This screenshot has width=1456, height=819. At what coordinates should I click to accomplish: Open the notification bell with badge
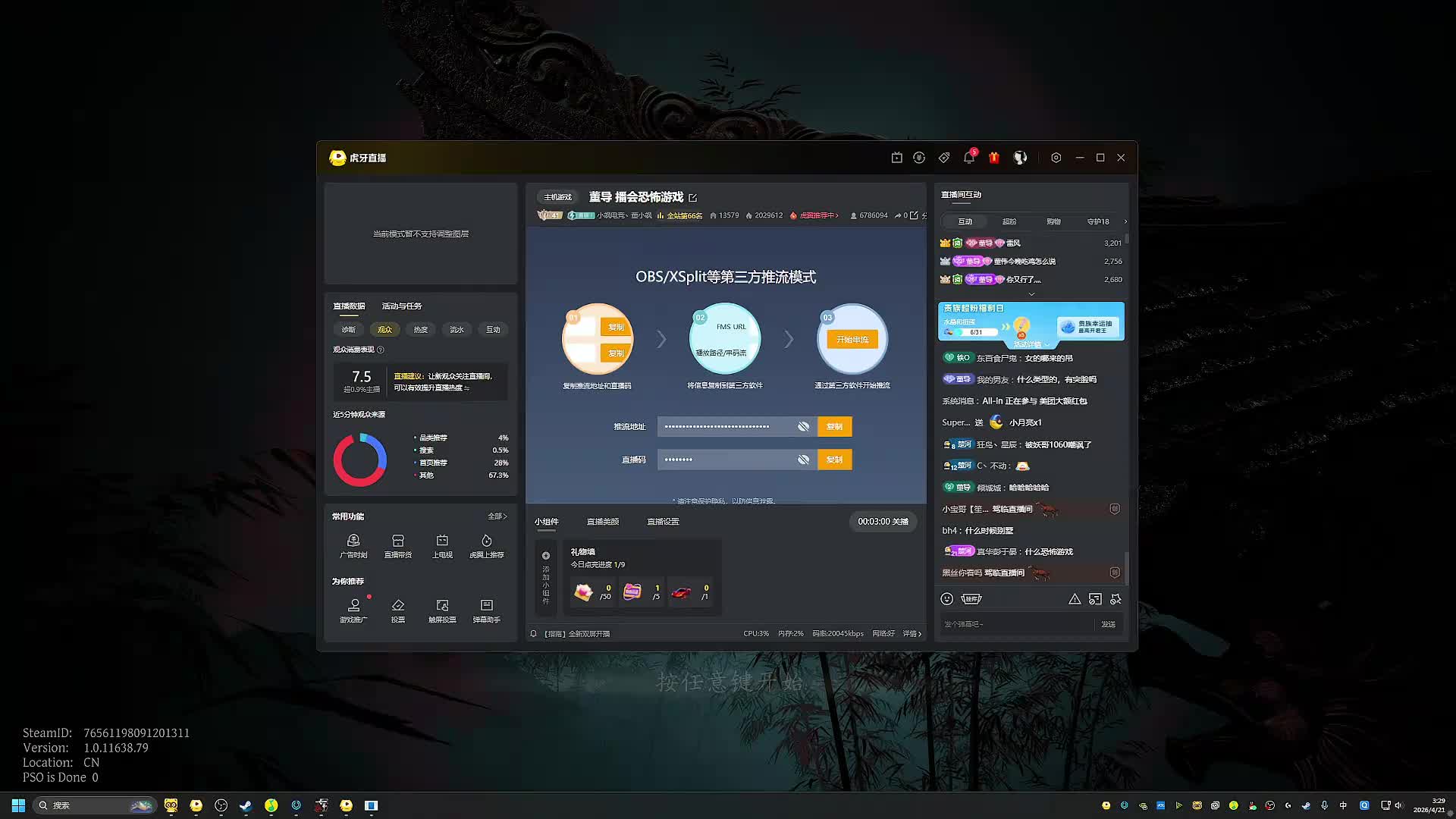coord(968,158)
